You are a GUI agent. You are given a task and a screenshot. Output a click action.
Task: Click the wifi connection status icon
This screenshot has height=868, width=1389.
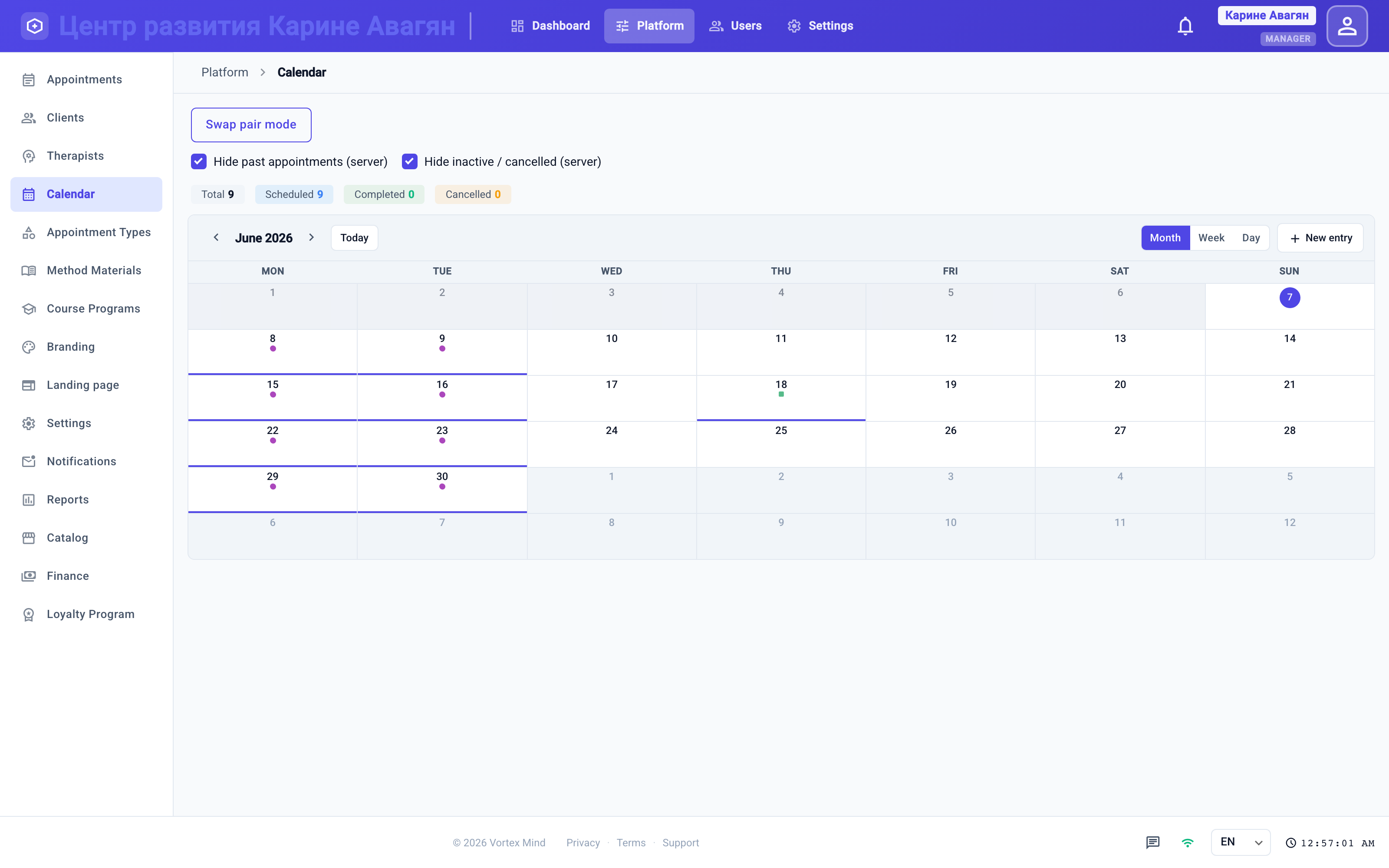pyautogui.click(x=1188, y=842)
